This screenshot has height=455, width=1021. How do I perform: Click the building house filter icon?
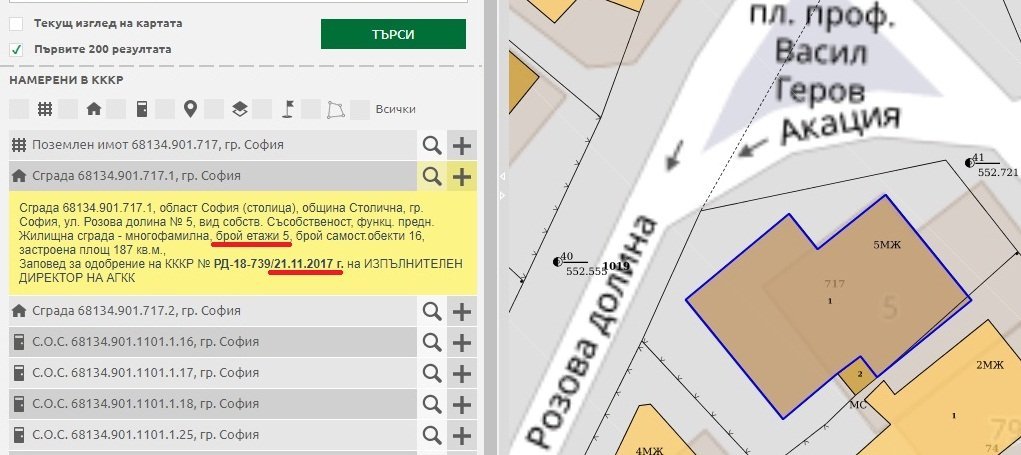point(93,109)
